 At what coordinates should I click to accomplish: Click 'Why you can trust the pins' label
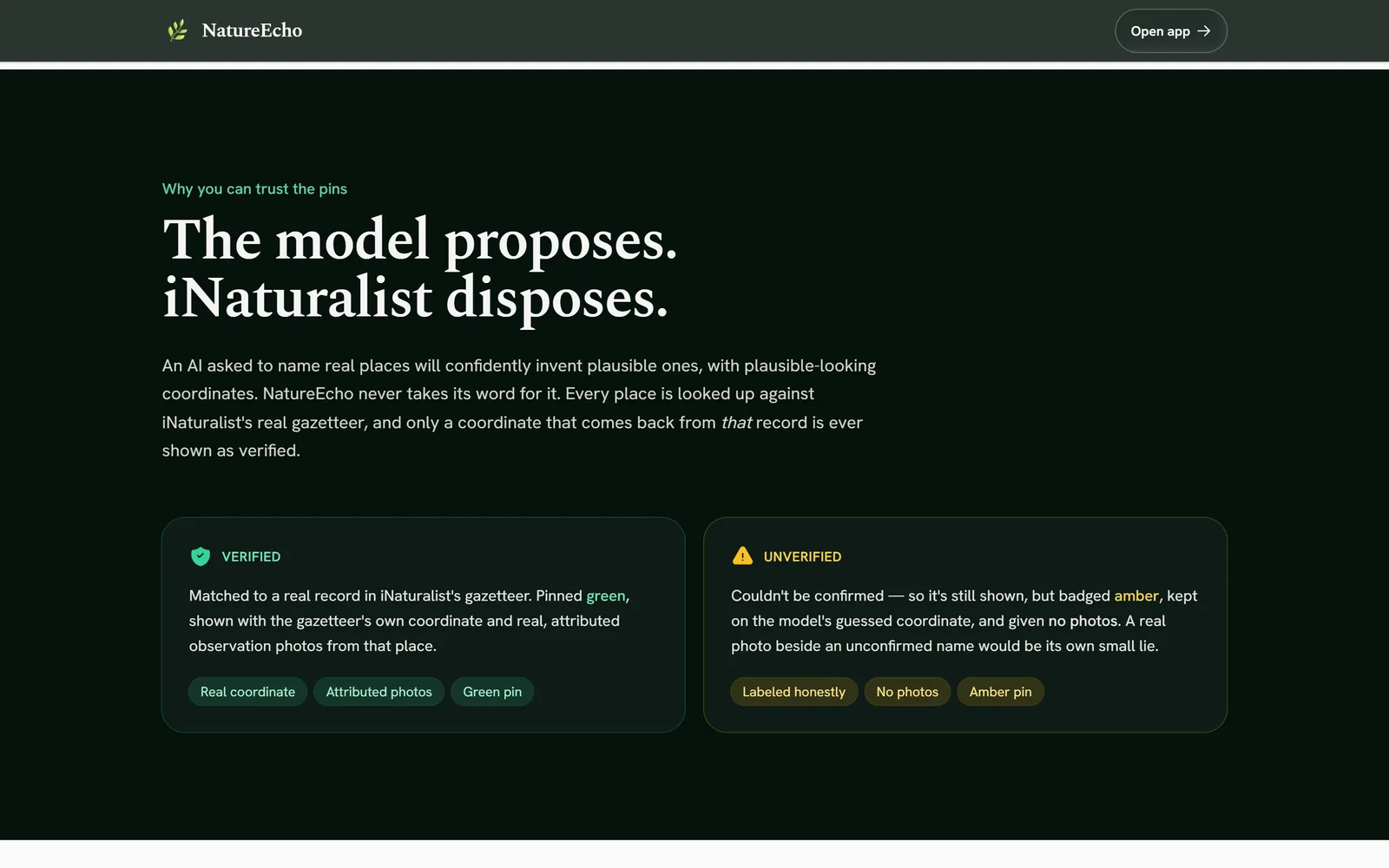pos(254,189)
